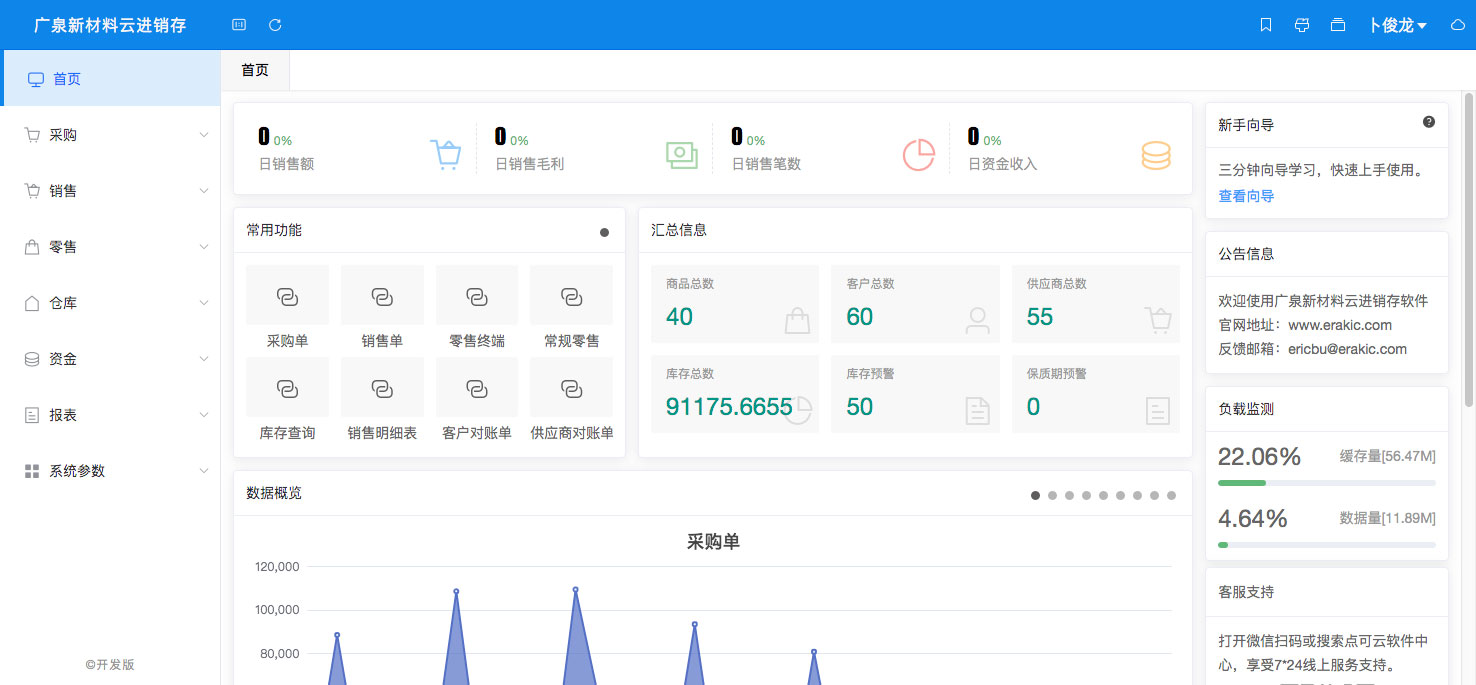Click the cloud icon in header
This screenshot has height=685, width=1476.
pos(1457,25)
